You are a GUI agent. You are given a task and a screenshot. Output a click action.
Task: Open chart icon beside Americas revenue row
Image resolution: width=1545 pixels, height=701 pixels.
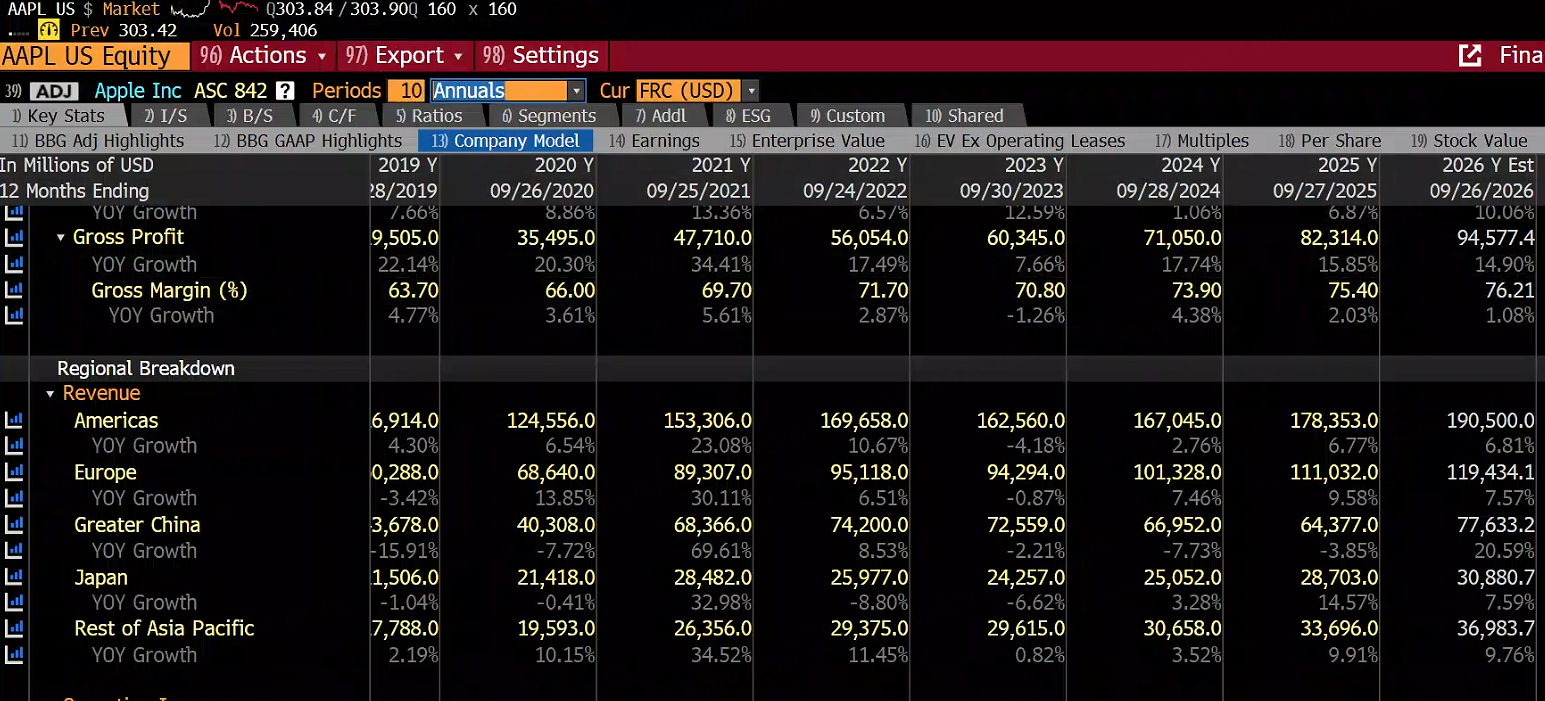point(14,420)
